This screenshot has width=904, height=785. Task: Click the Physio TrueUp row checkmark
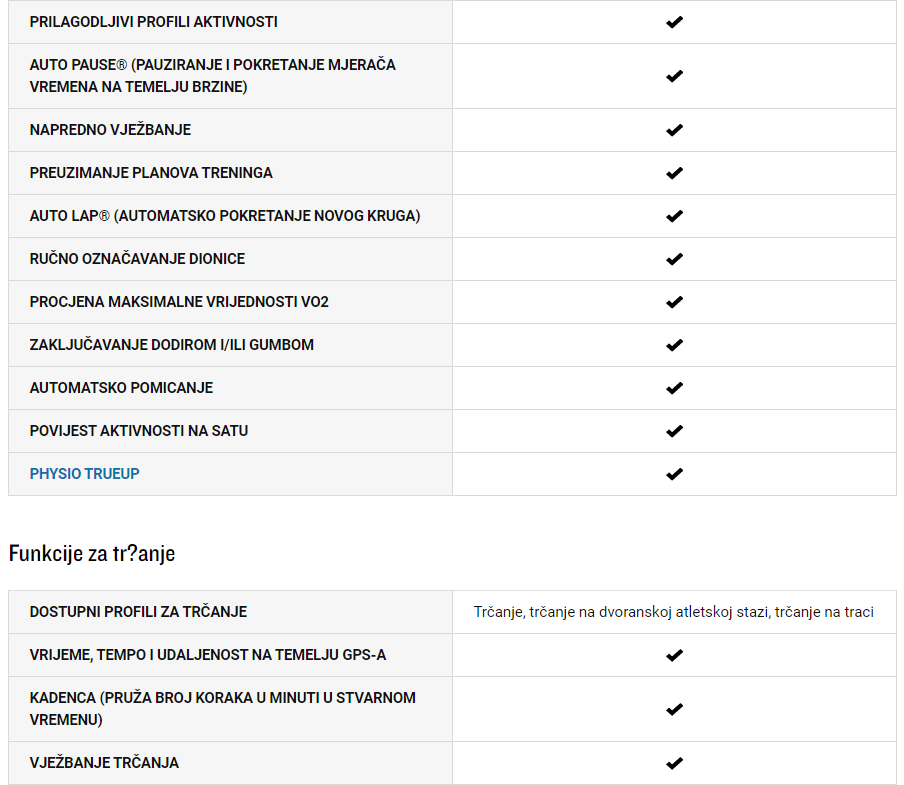pos(674,474)
